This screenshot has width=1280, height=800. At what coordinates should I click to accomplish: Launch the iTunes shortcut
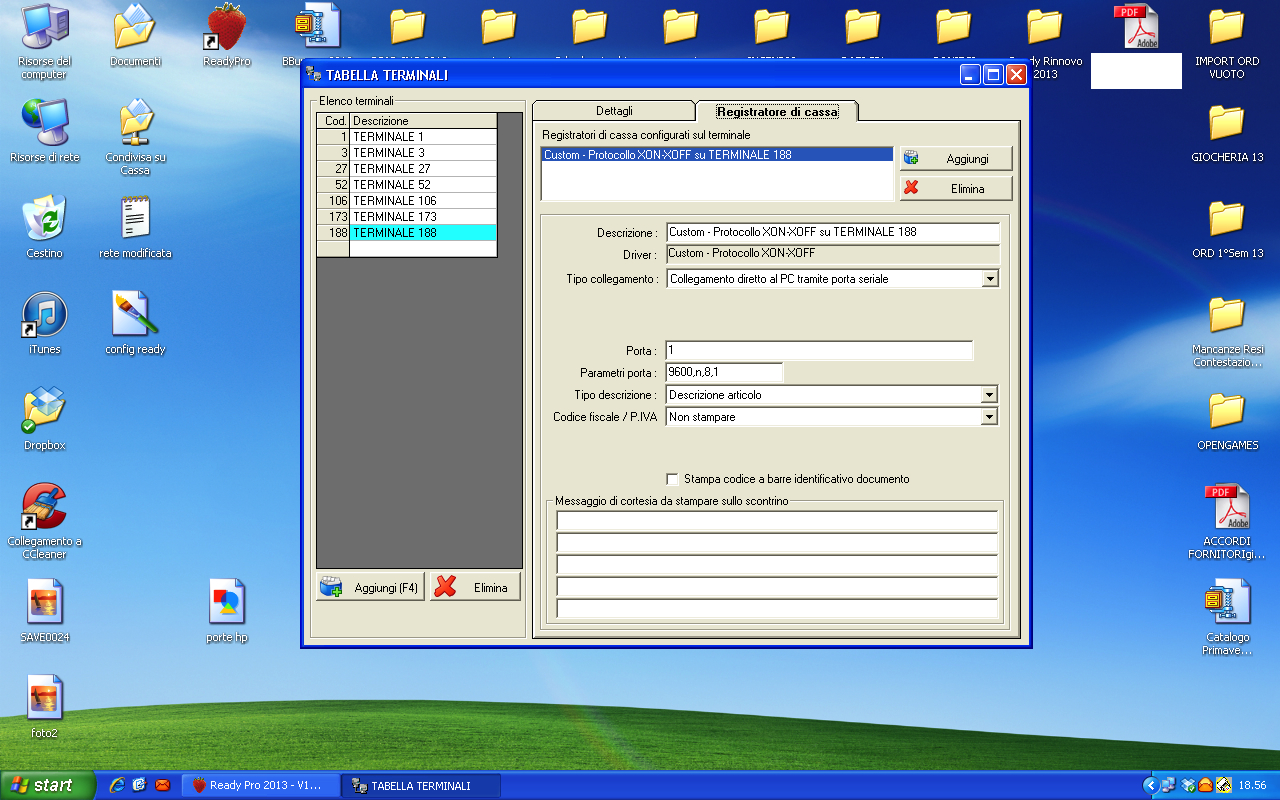(45, 322)
